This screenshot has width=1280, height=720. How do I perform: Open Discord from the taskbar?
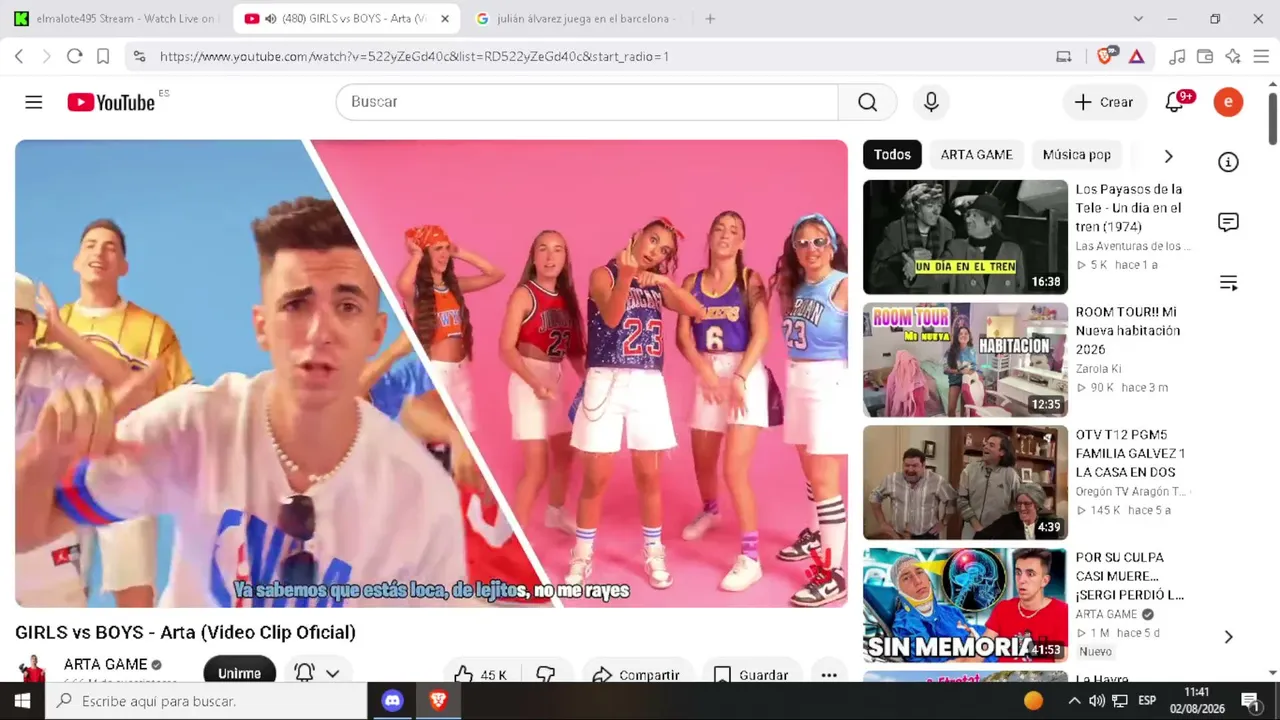pos(393,701)
